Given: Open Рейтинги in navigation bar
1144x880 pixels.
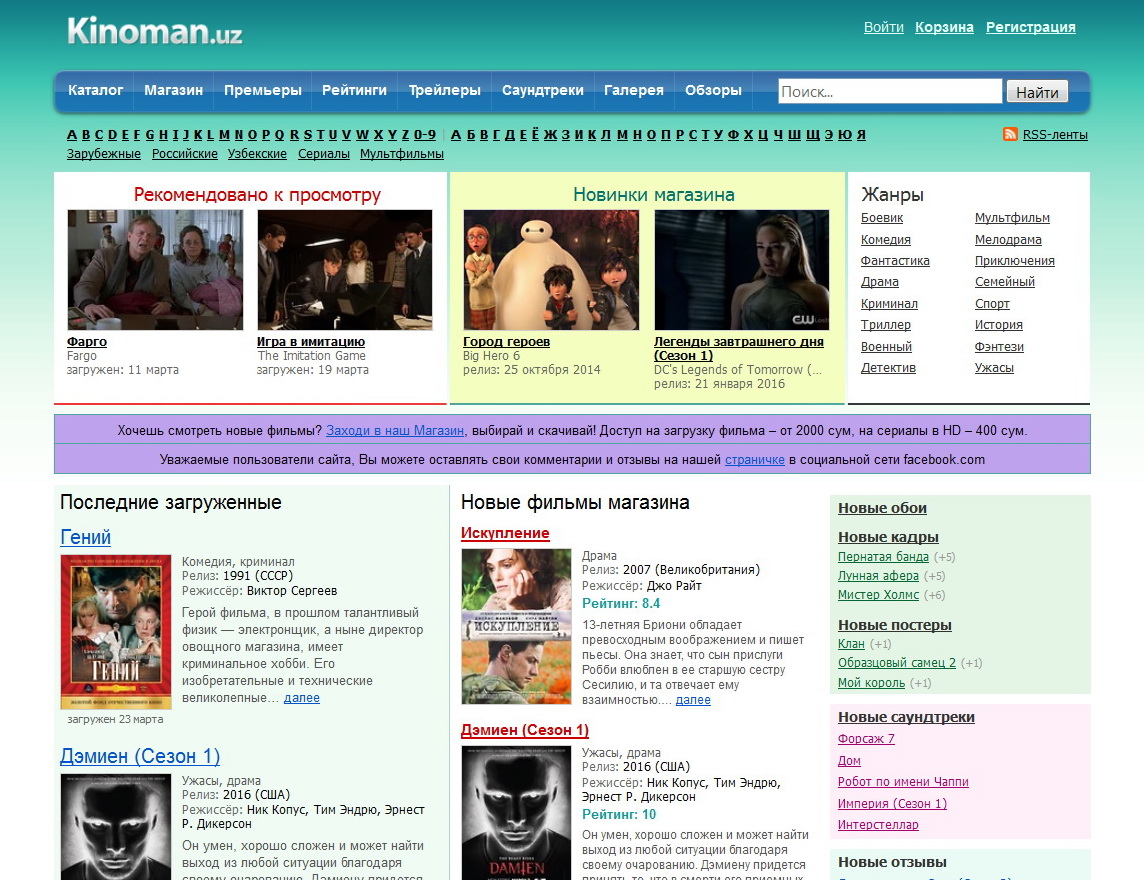Looking at the screenshot, I should [355, 90].
